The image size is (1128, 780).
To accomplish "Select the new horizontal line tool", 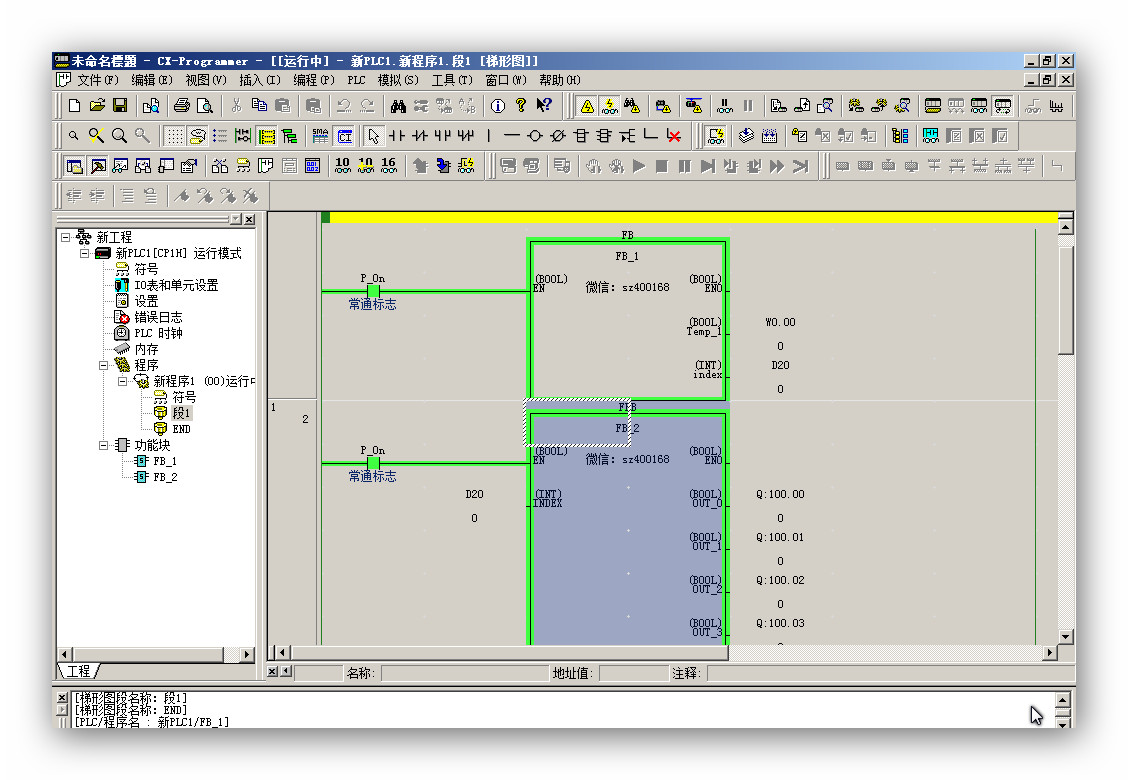I will coord(512,136).
